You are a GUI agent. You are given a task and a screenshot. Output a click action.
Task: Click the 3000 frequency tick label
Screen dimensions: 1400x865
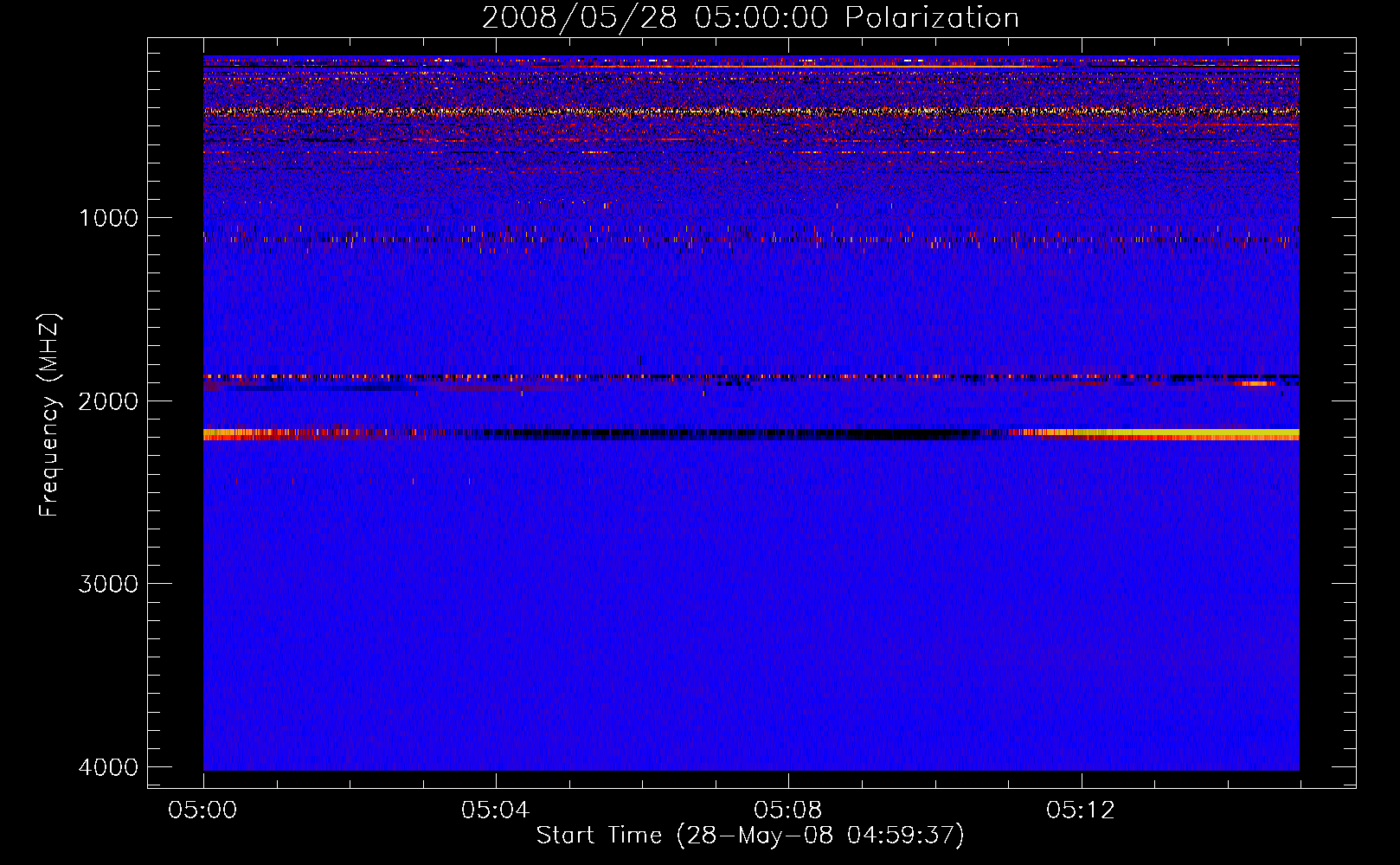[x=108, y=584]
